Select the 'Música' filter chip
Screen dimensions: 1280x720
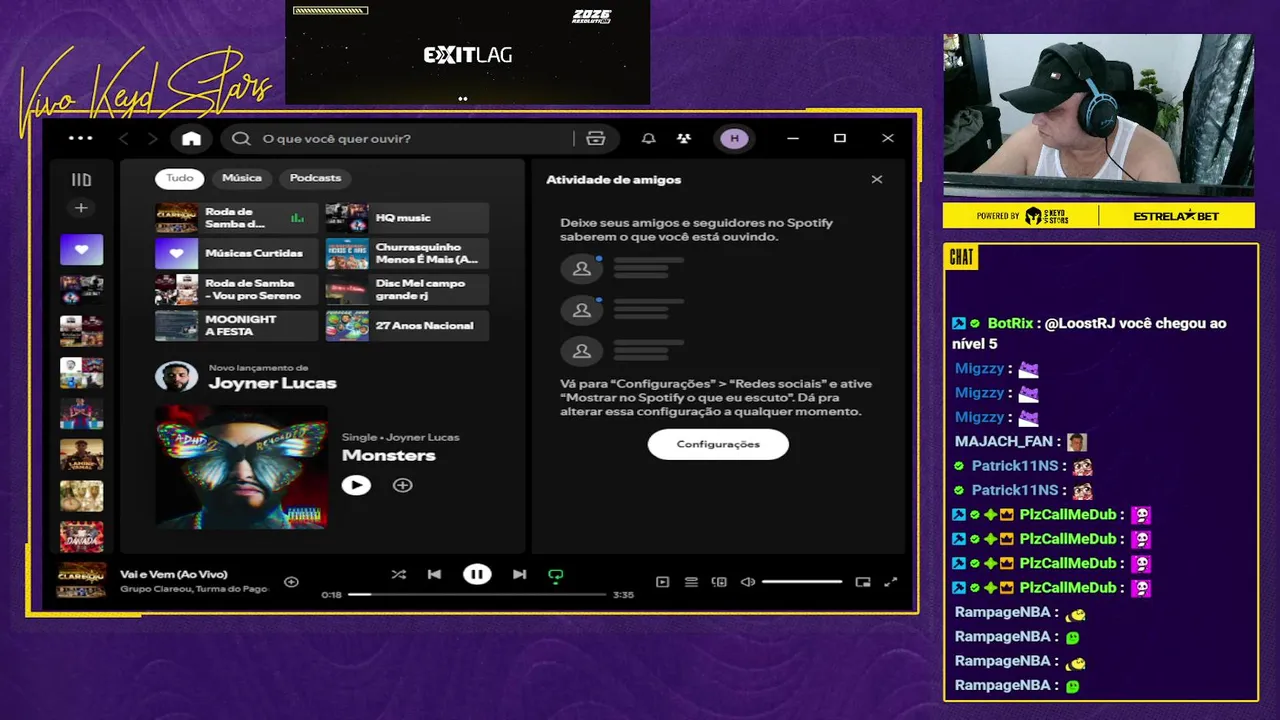[242, 178]
